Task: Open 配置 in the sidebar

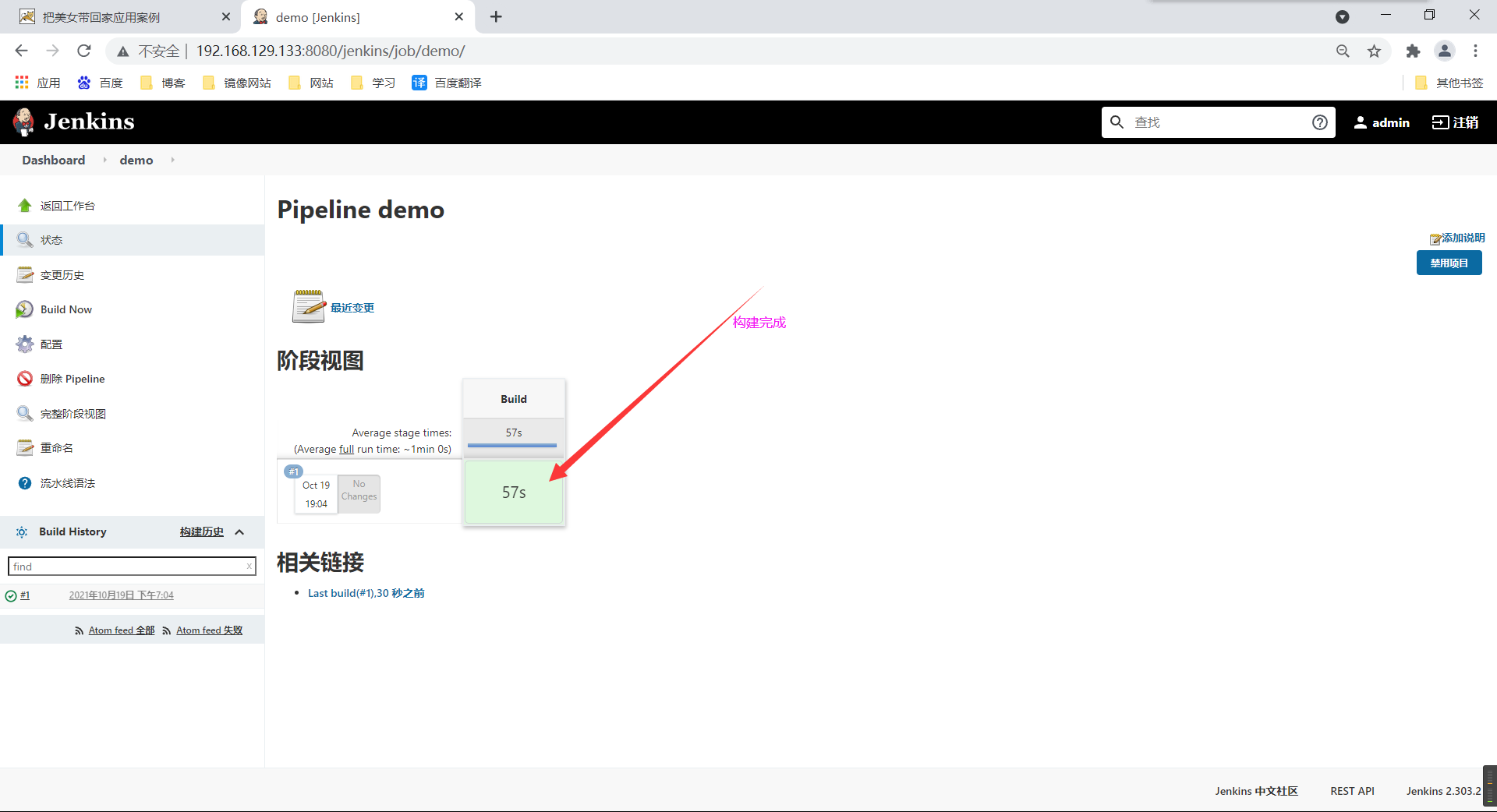Action: click(x=51, y=344)
